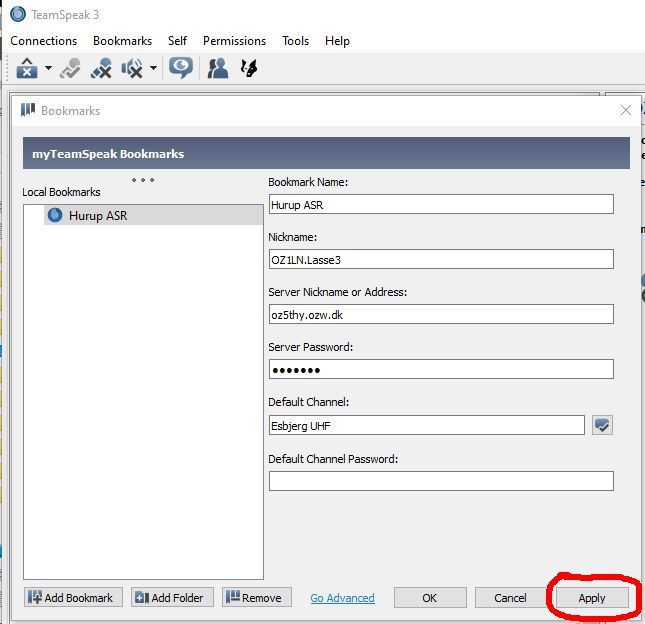The height and width of the screenshot is (624, 645).
Task: Select the Hurup ASR bookmark in the list
Action: 153,215
